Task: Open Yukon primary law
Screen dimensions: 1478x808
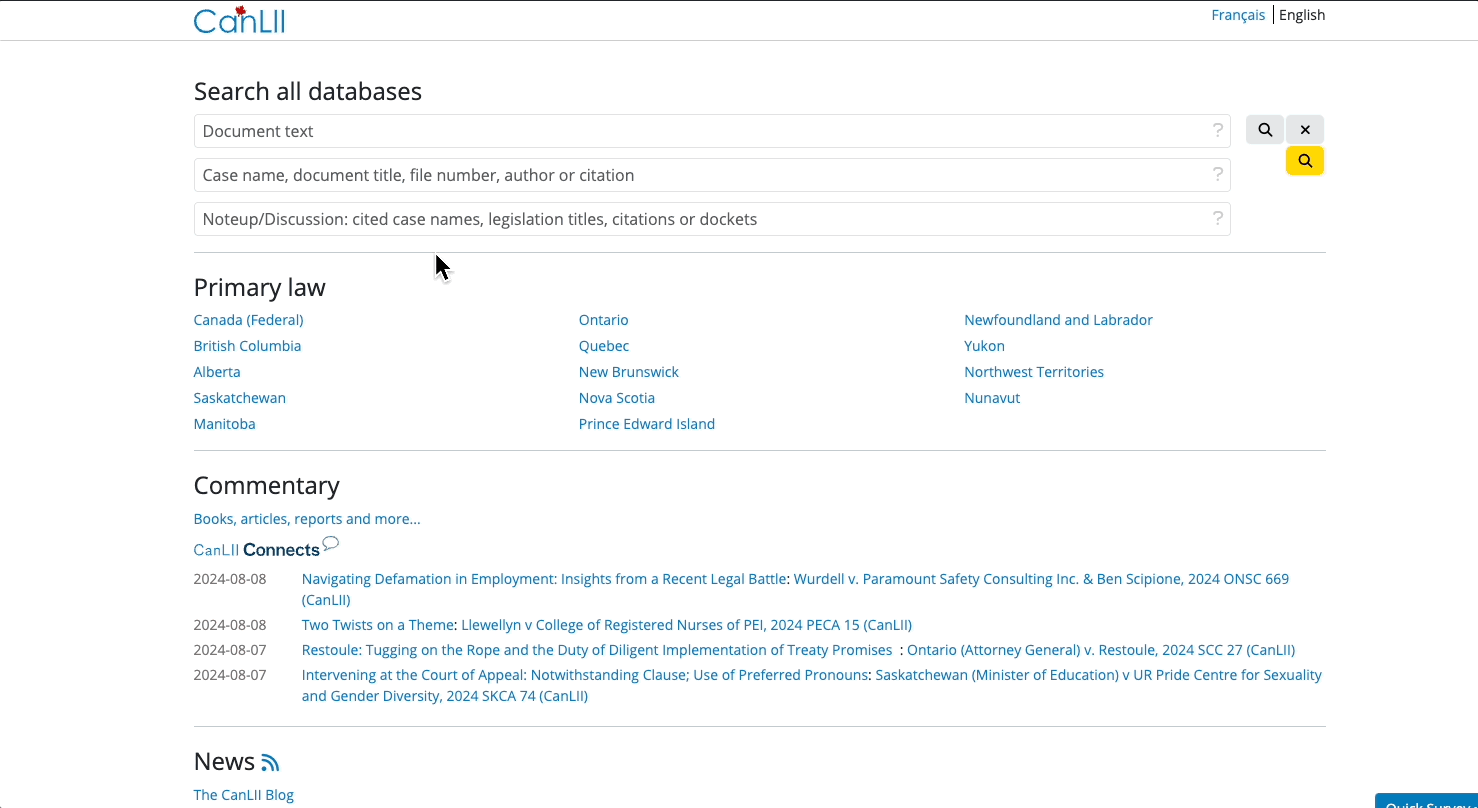Action: tap(985, 346)
